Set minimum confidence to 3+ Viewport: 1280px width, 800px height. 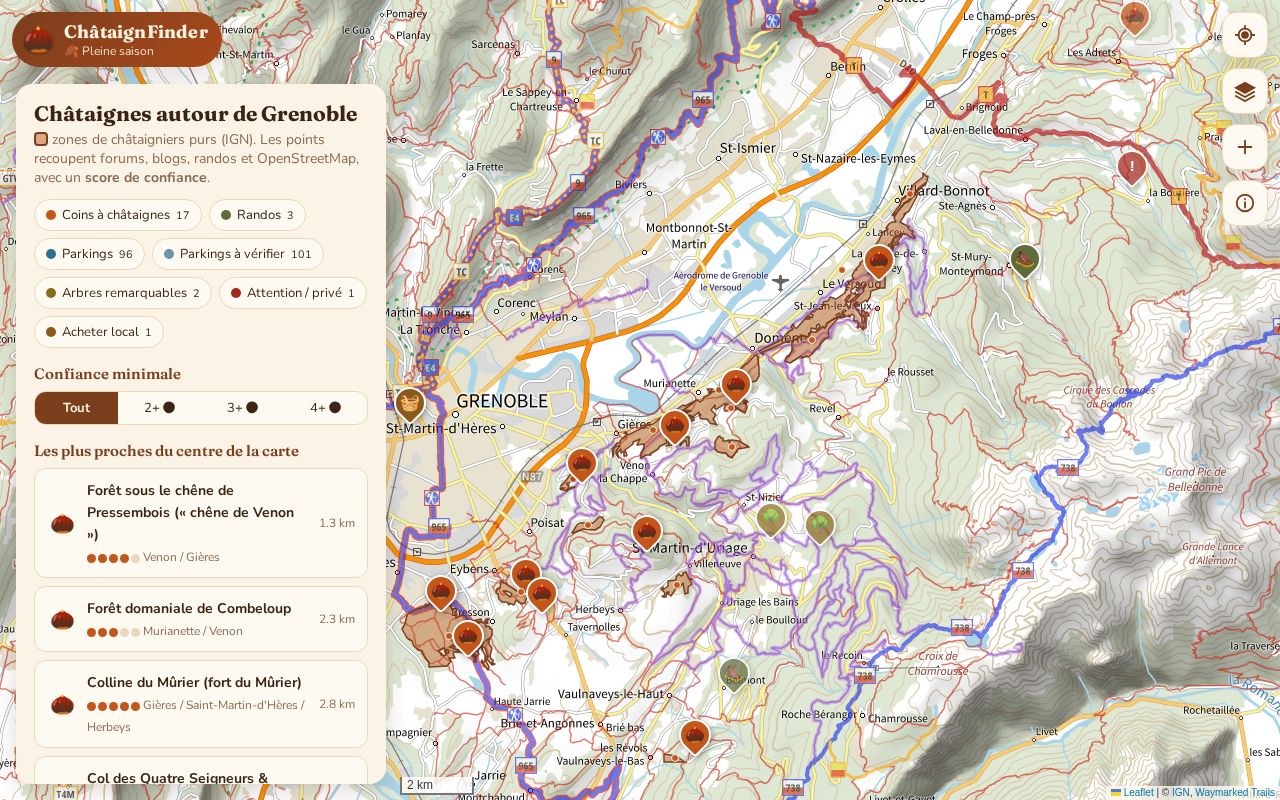(x=242, y=408)
